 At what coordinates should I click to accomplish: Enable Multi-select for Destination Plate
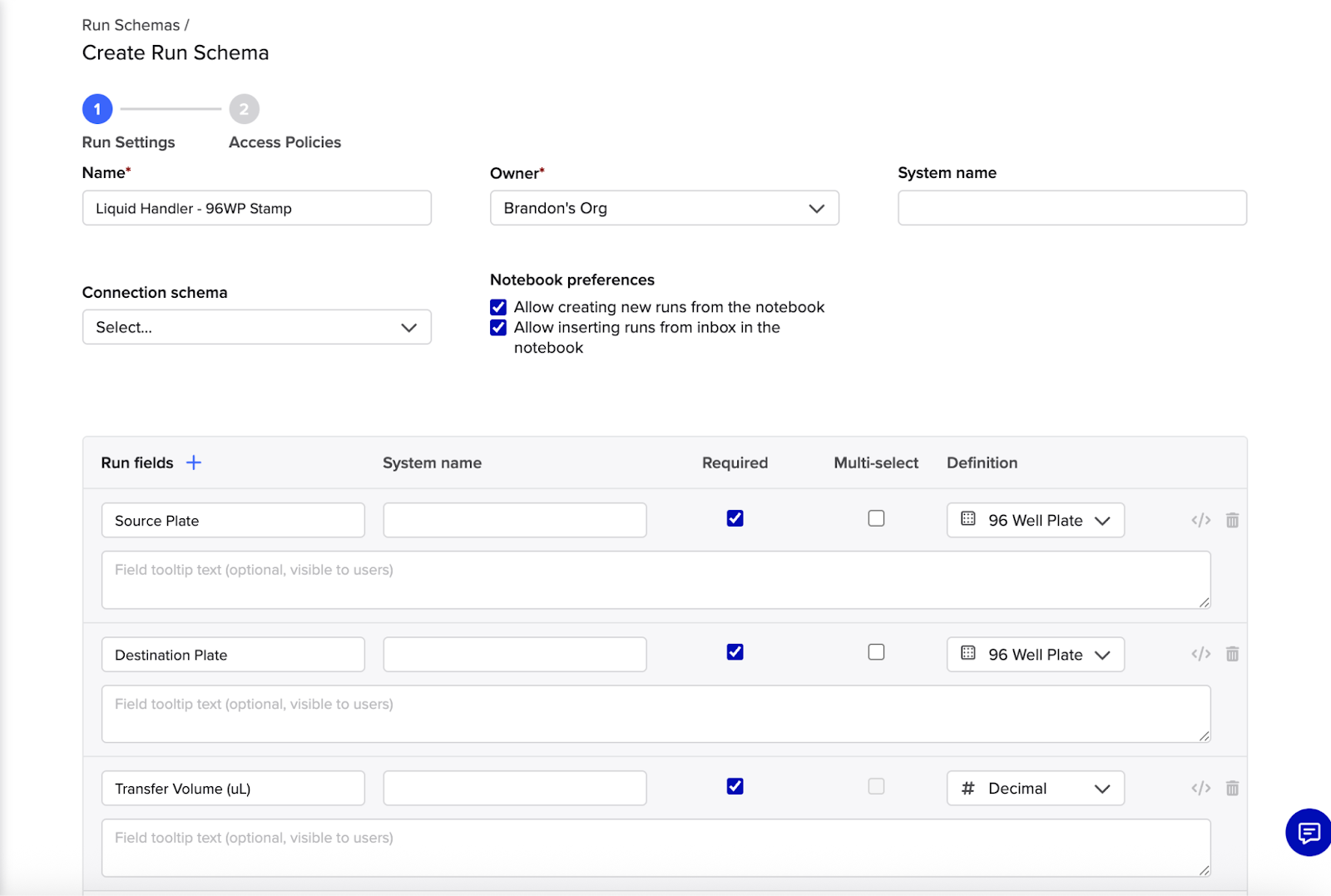(x=876, y=652)
